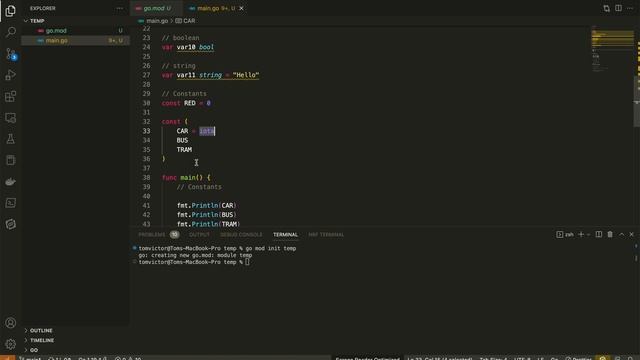Close the main.go editor tab

[x=241, y=8]
